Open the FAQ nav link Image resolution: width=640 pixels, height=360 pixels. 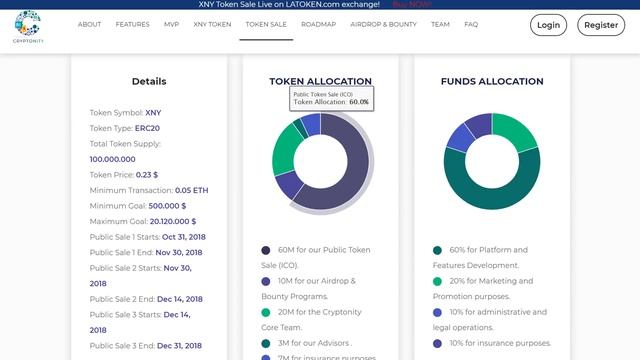tap(471, 24)
